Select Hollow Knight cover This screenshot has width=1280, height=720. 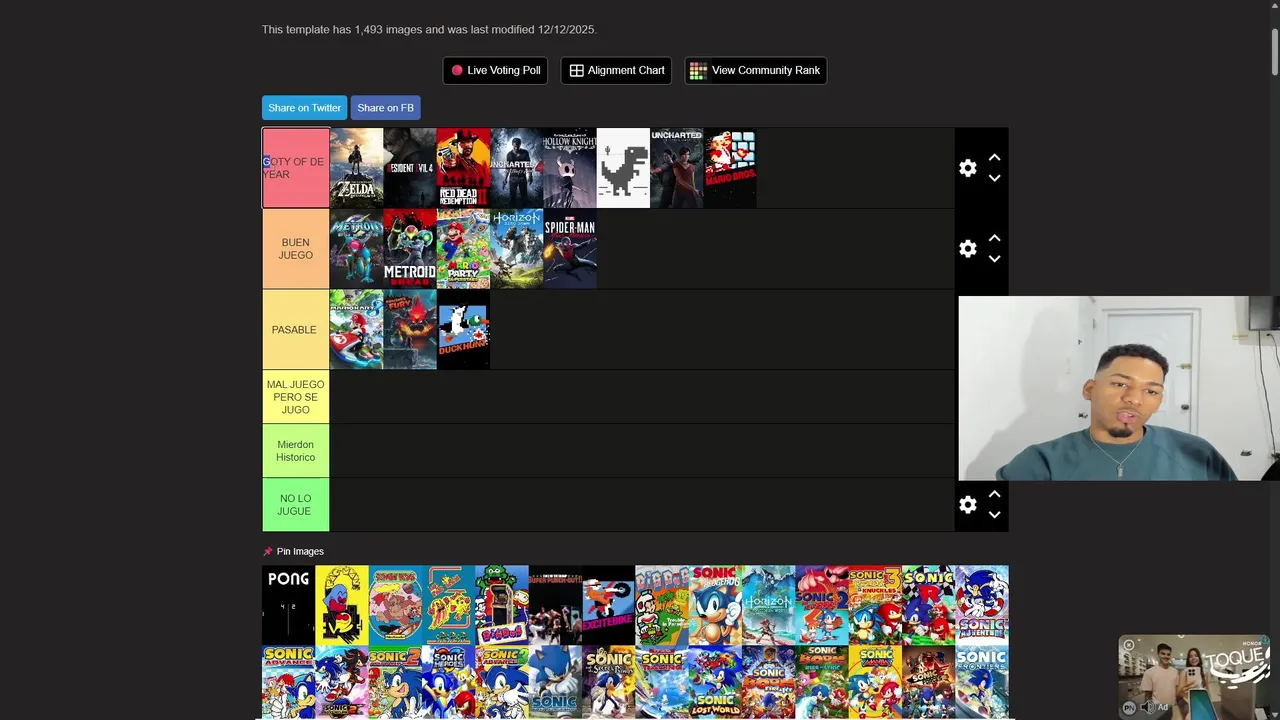point(570,168)
